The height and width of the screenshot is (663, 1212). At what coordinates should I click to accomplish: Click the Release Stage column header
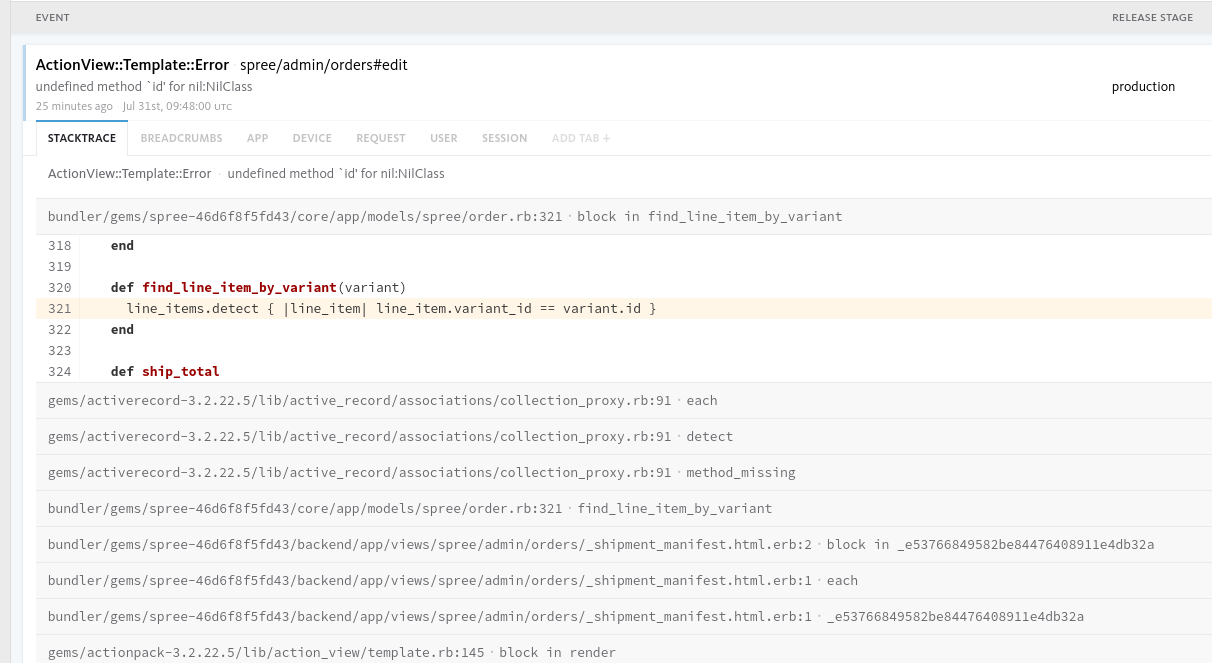(x=1152, y=18)
